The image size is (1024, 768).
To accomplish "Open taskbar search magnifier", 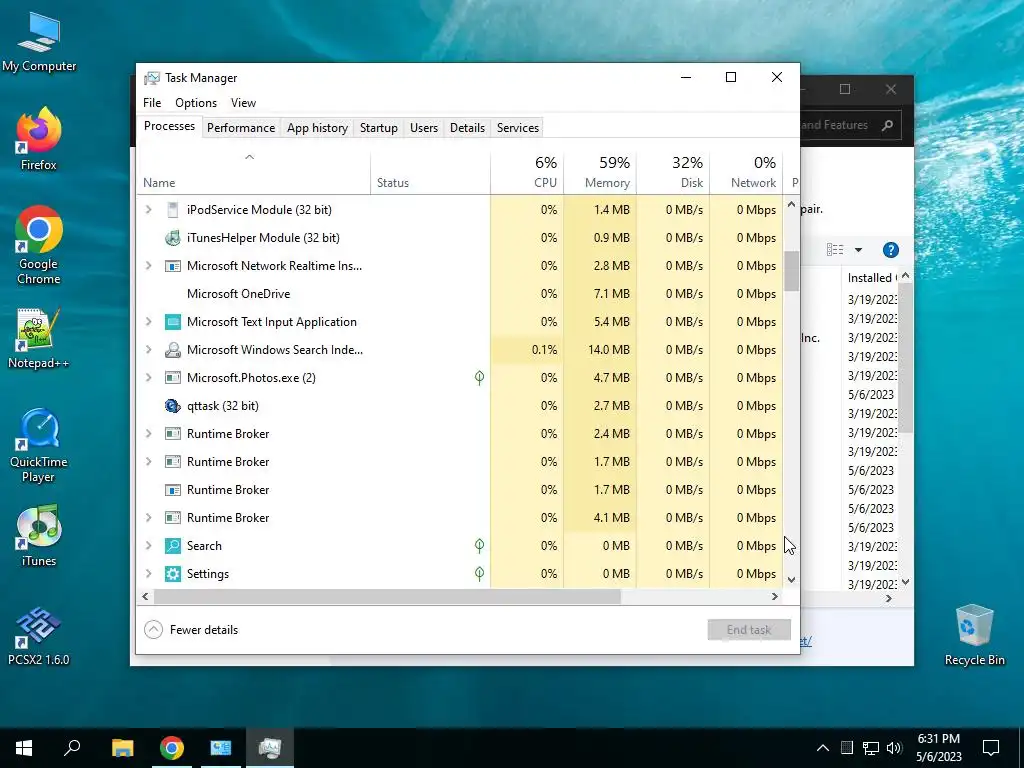I will pos(72,748).
